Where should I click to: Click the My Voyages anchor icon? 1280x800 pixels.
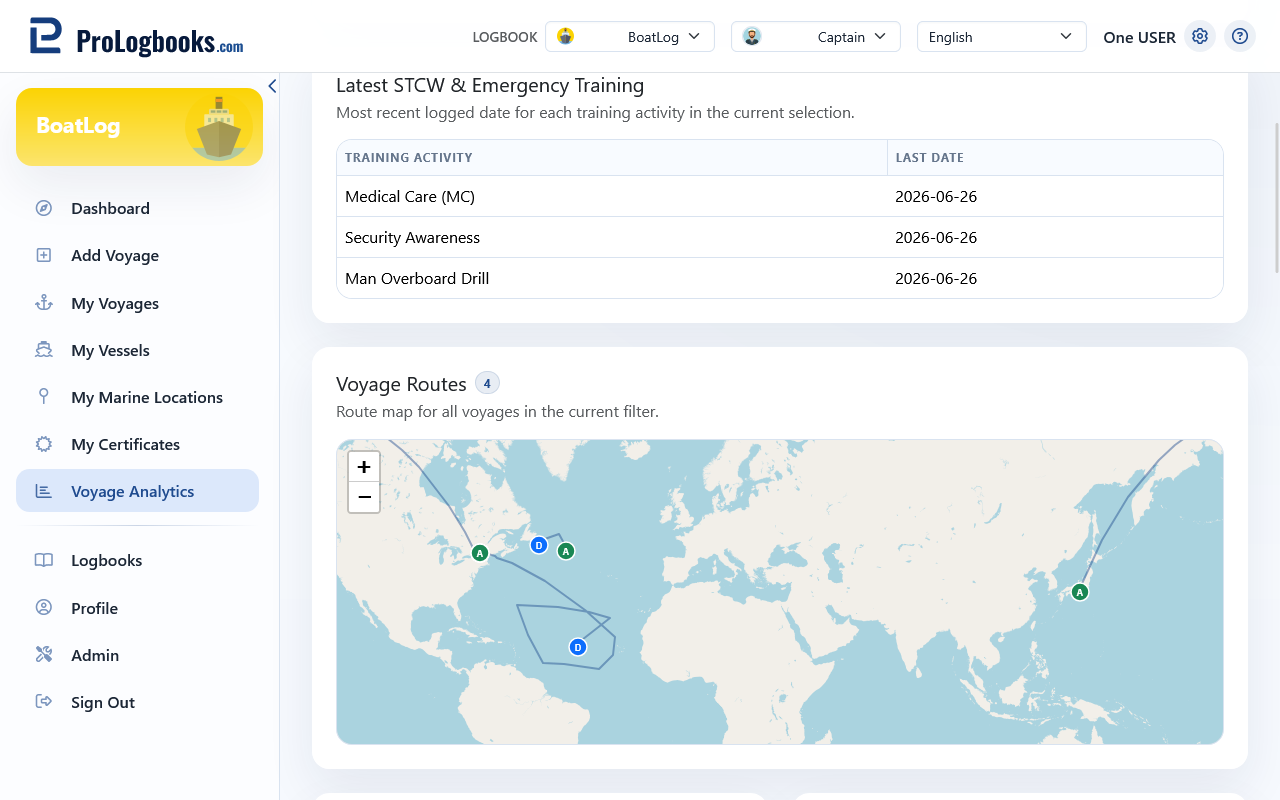[x=44, y=303]
